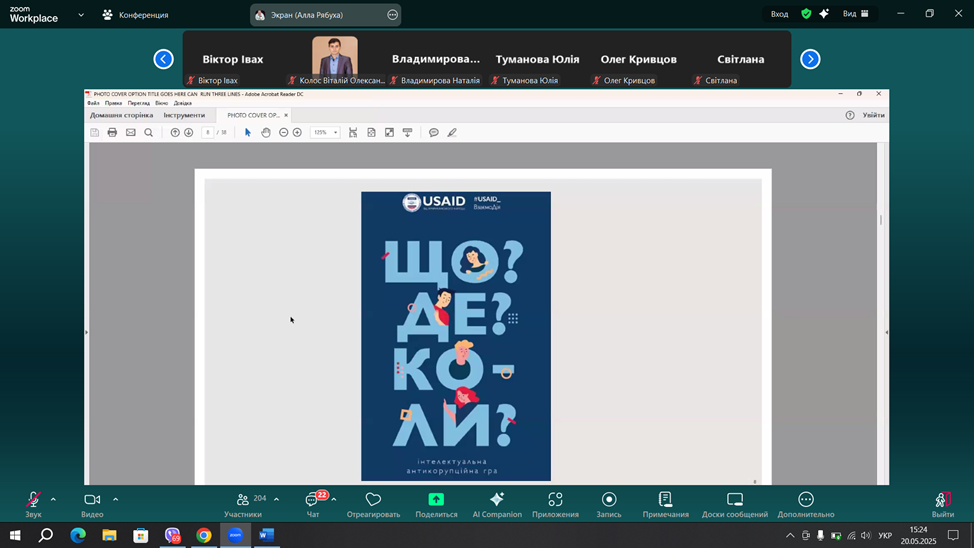Open the Примечания notes icon
974x548 pixels.
click(665, 501)
